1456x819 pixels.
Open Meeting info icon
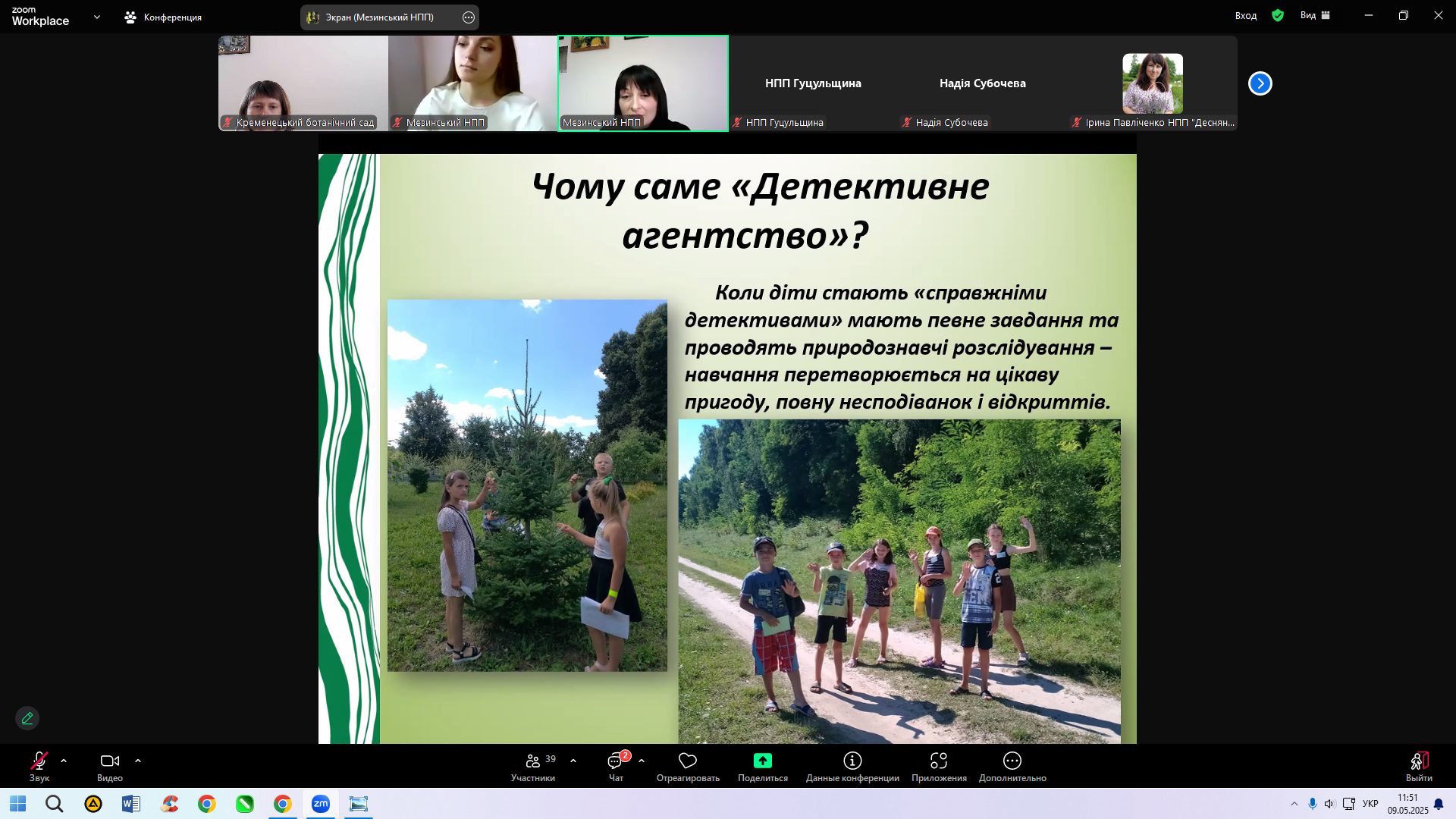(852, 761)
